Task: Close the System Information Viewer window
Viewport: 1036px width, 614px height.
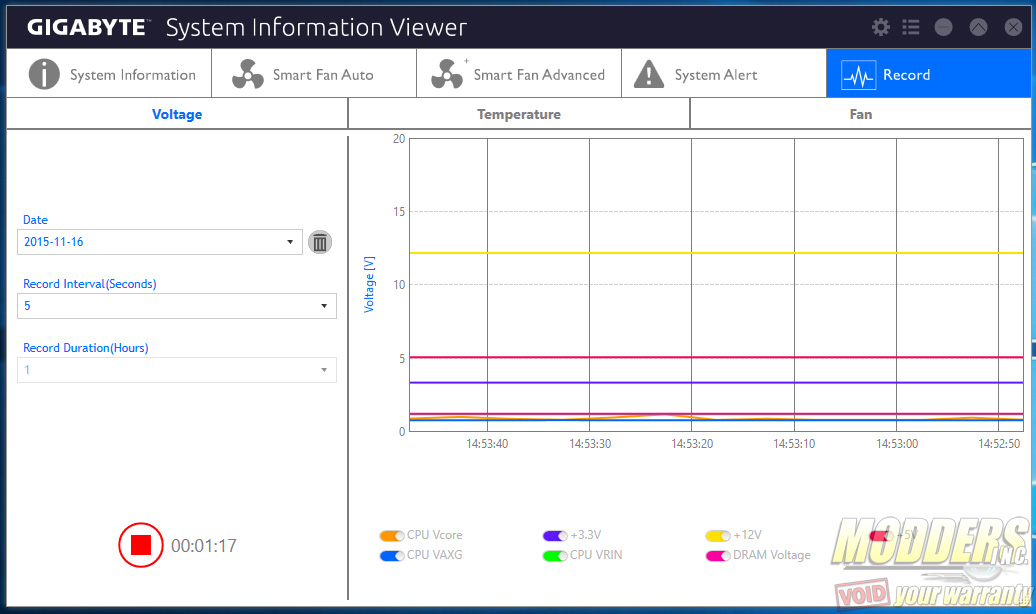Action: point(1013,27)
